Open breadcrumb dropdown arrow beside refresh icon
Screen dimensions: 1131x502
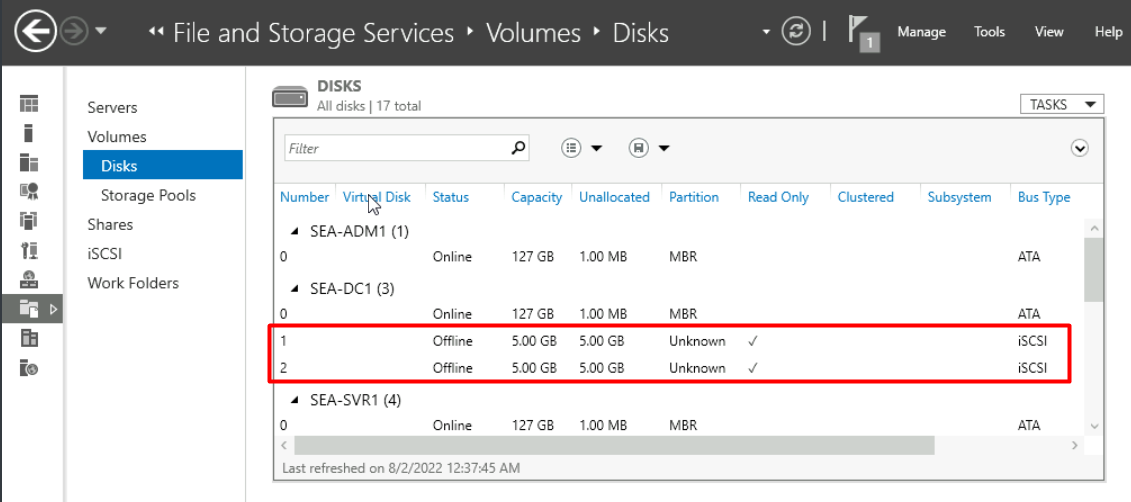[x=766, y=32]
